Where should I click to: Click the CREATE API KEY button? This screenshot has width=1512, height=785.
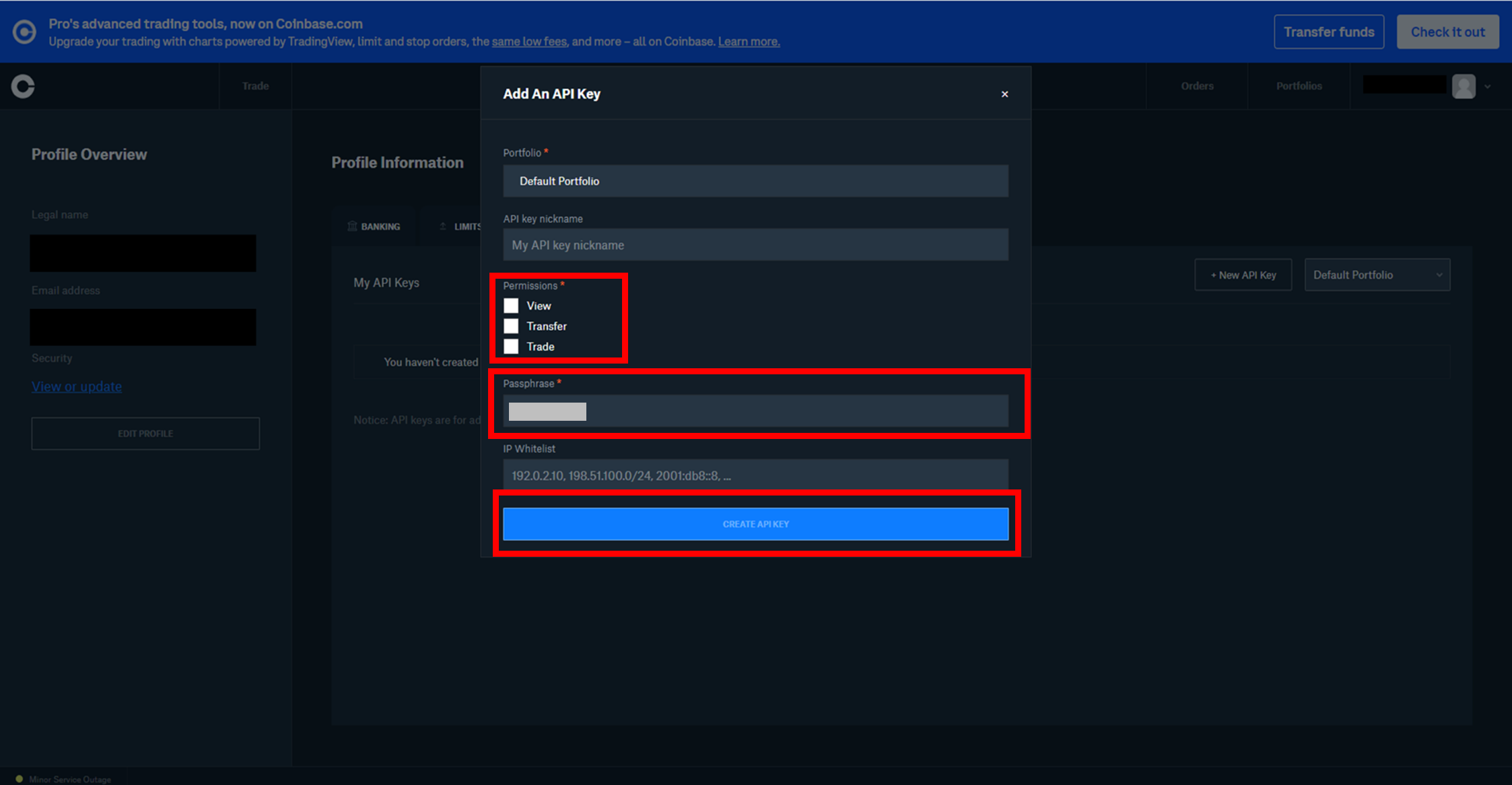[755, 523]
